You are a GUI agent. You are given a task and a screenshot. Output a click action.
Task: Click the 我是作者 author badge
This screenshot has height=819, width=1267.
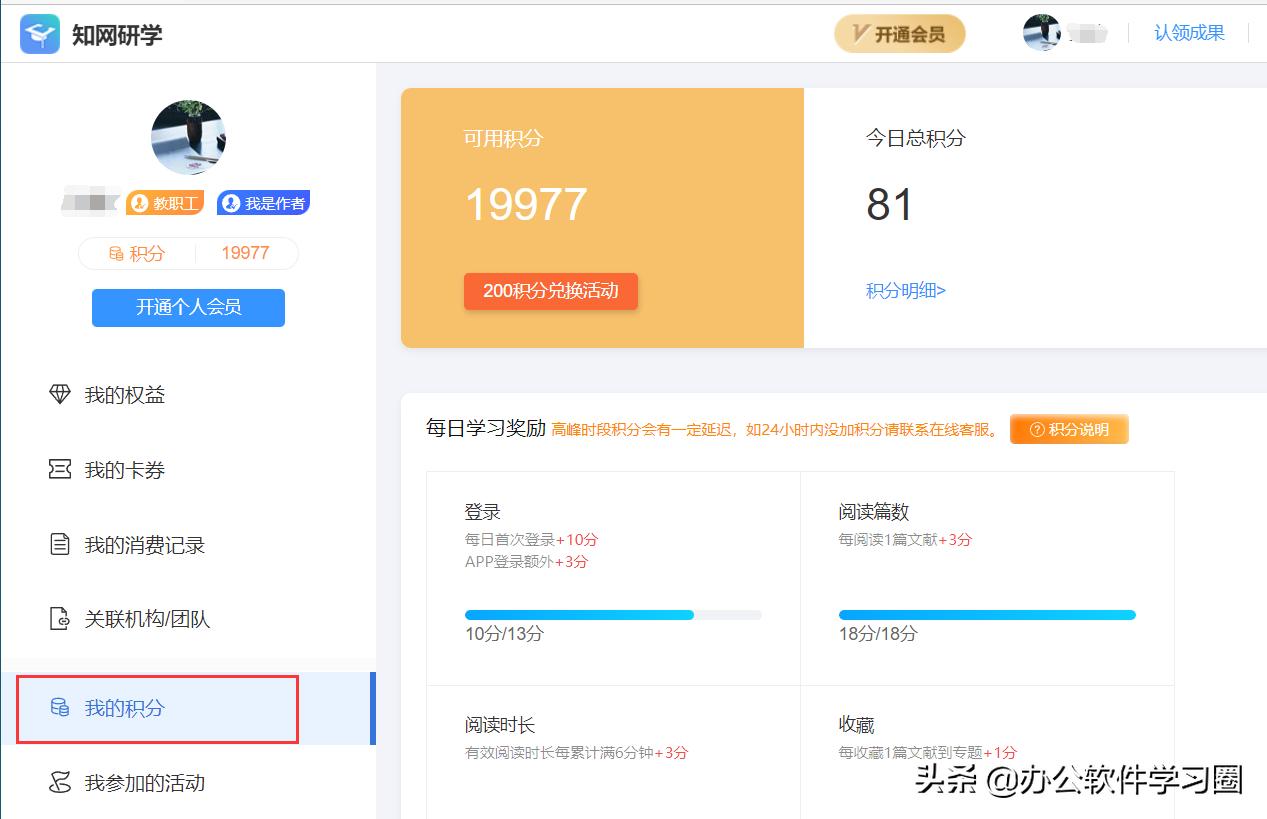(x=263, y=202)
